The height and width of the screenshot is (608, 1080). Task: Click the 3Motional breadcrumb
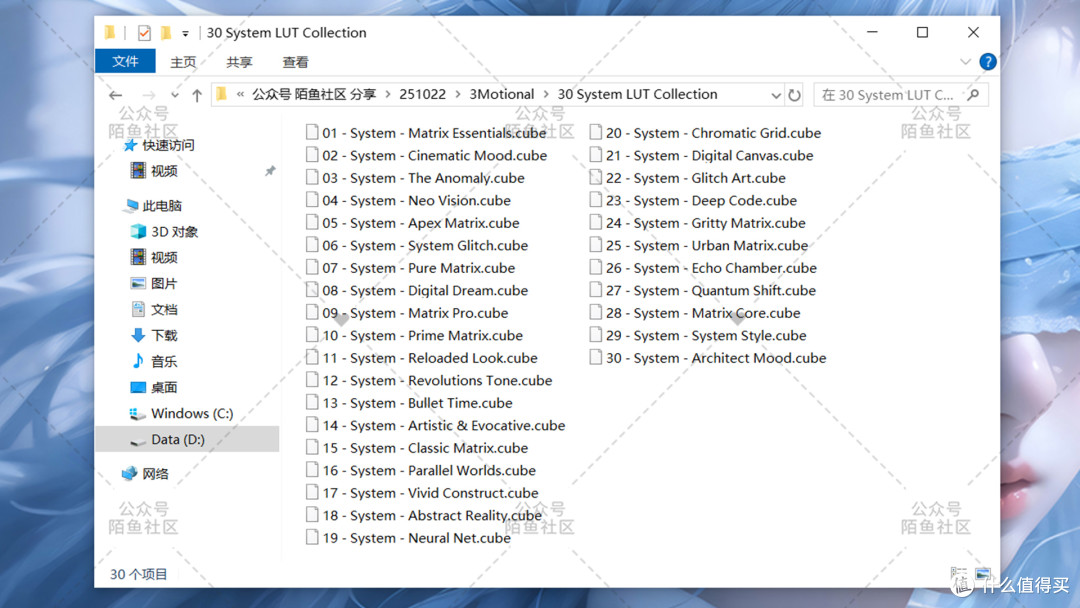(501, 94)
